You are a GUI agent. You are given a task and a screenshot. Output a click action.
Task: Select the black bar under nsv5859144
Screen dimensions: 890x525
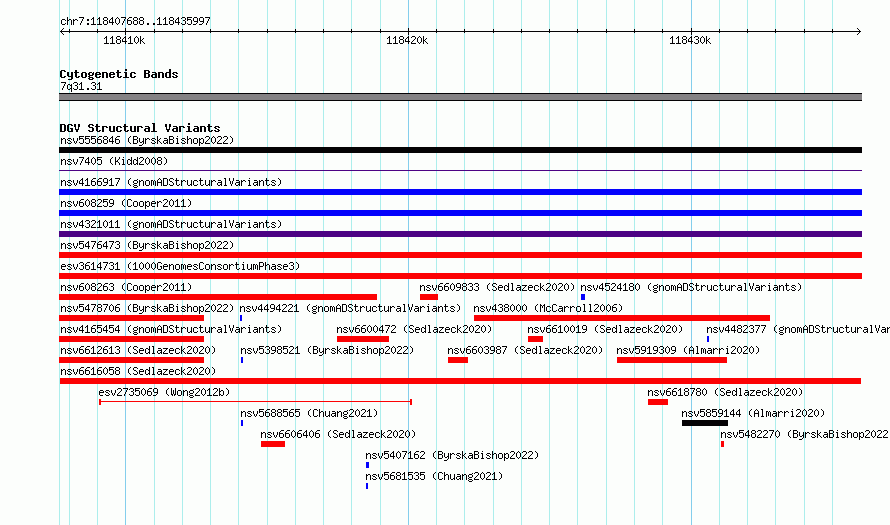point(705,423)
